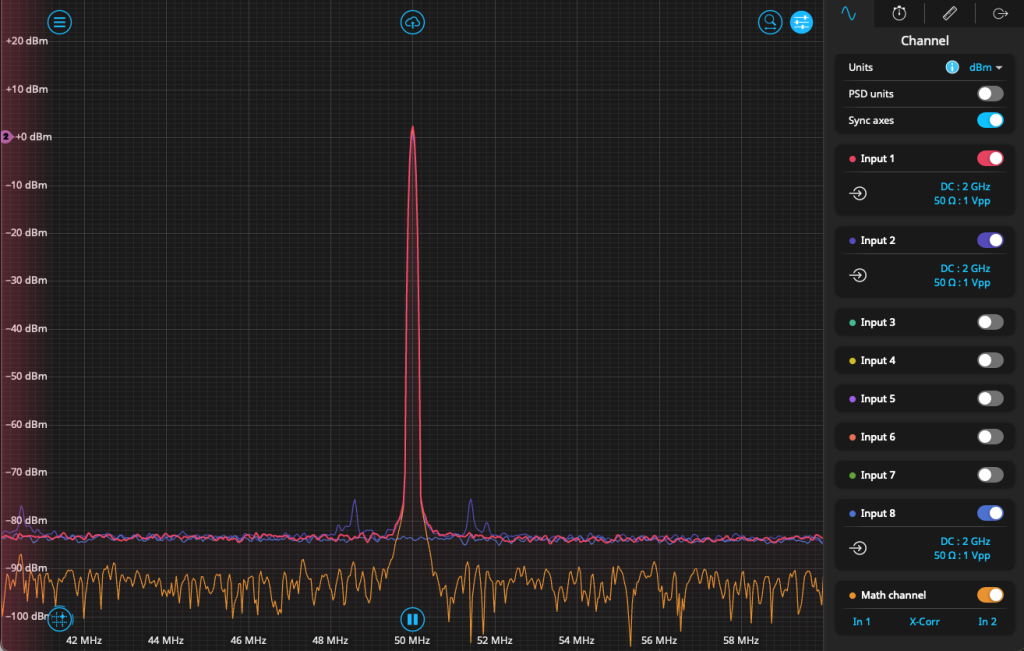The width and height of the screenshot is (1024, 651).
Task: Select Math channel's In 2 source
Action: pos(987,622)
